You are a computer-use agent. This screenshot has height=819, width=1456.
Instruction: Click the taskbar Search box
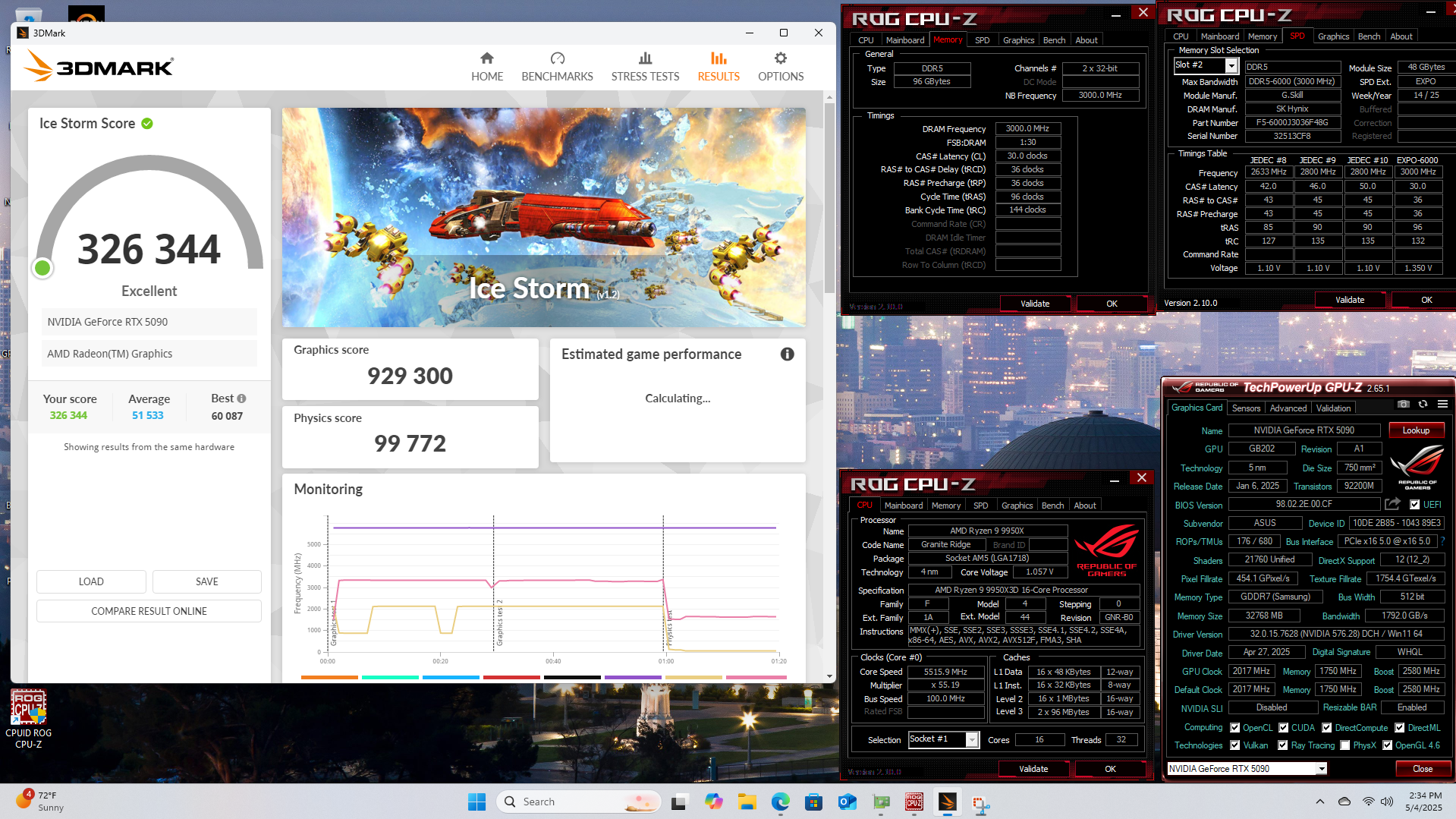tap(578, 802)
